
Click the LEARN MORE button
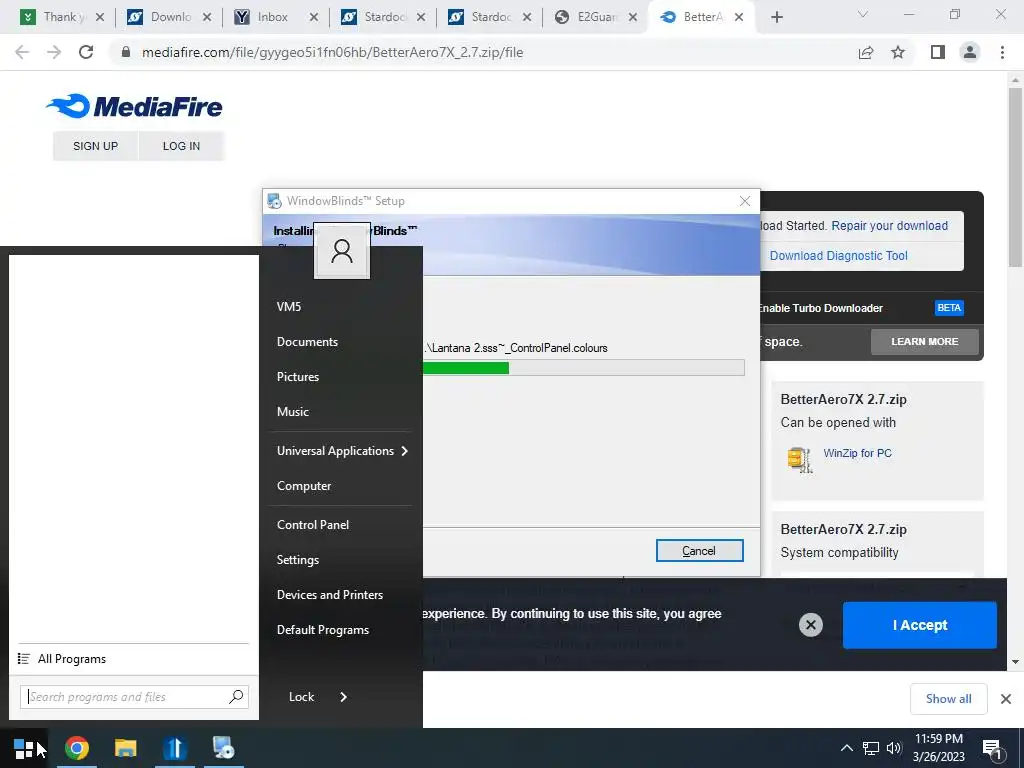[924, 342]
